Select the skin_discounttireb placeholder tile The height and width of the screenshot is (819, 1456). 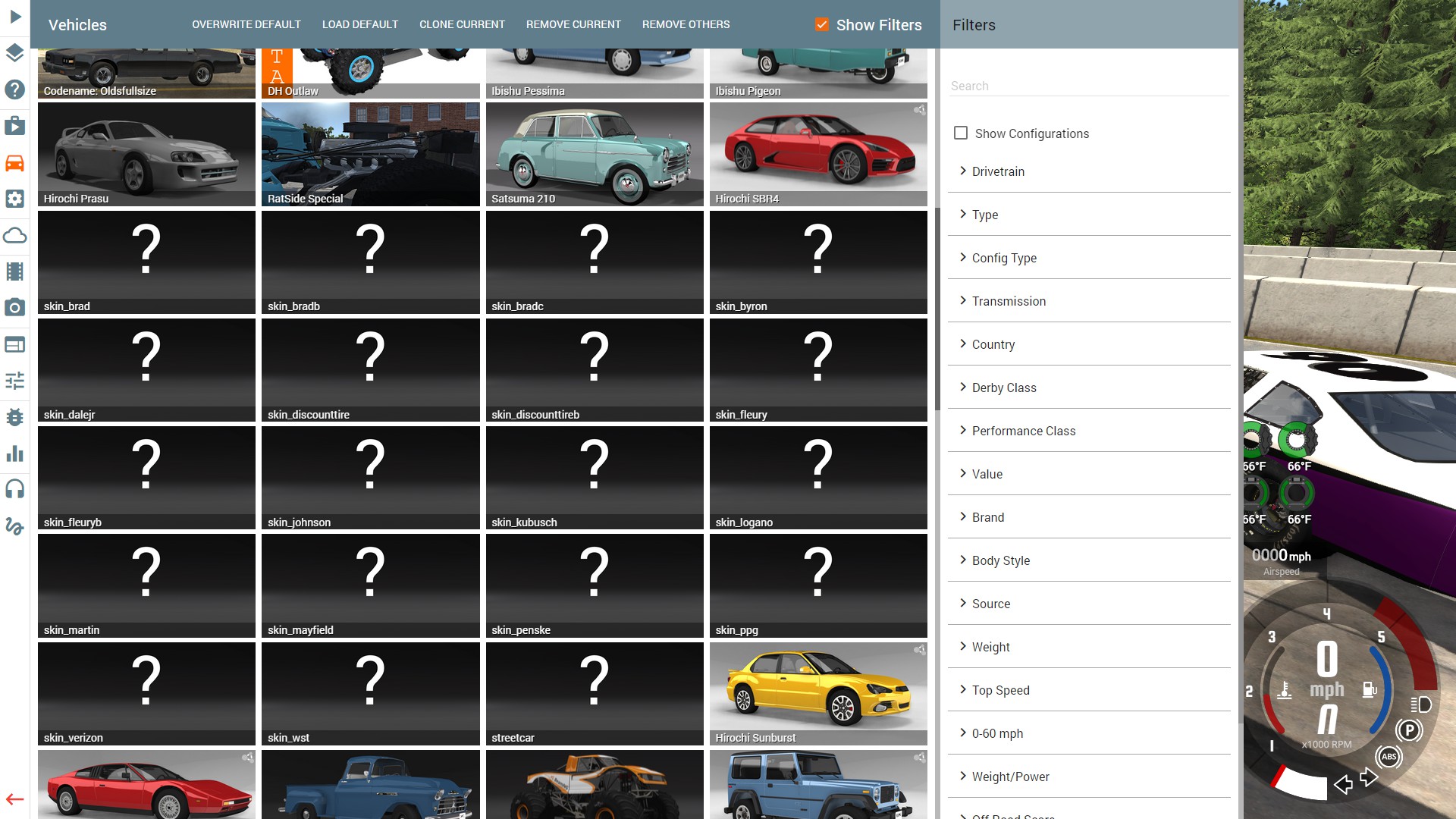click(595, 370)
